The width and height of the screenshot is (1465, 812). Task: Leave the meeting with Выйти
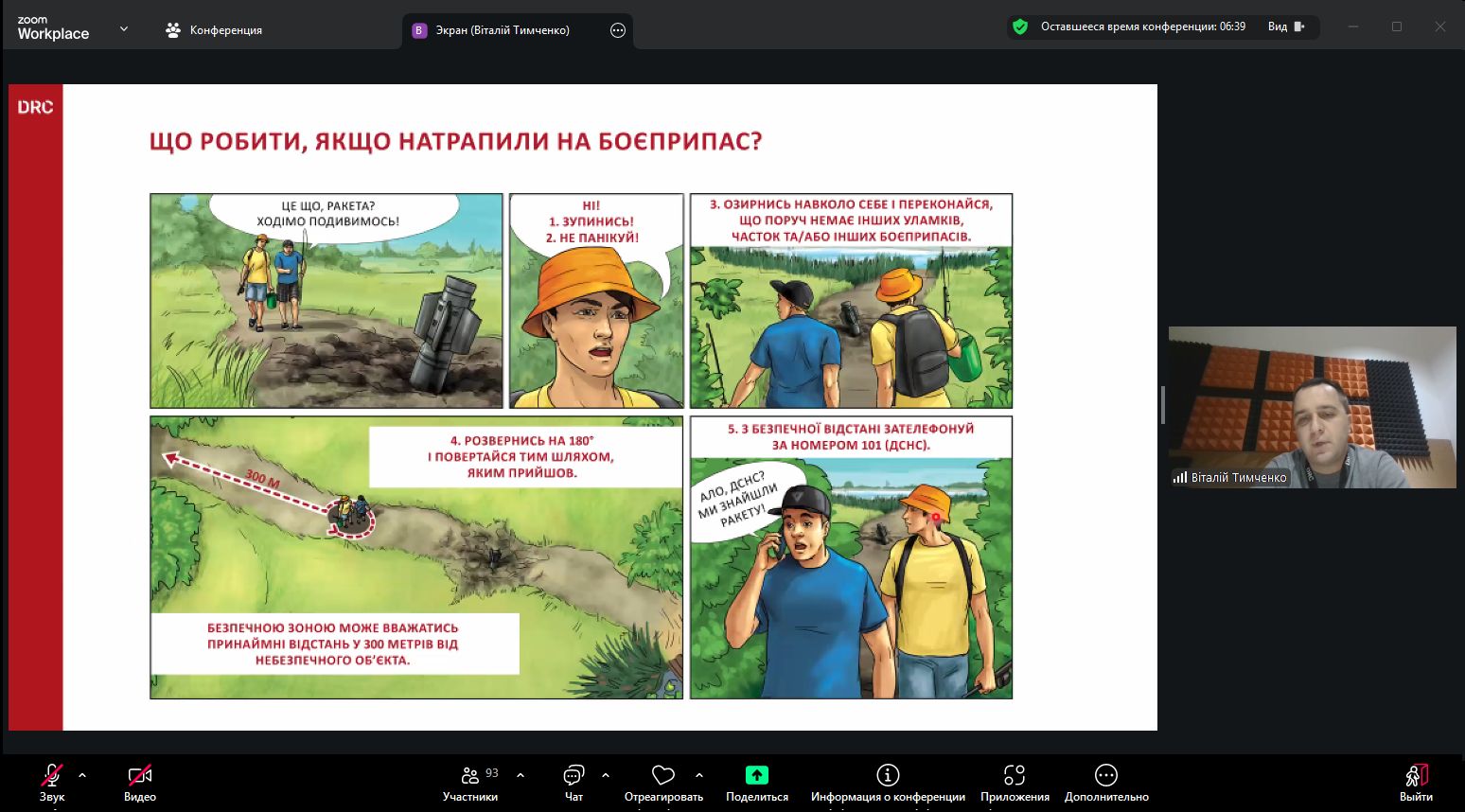pyautogui.click(x=1415, y=776)
